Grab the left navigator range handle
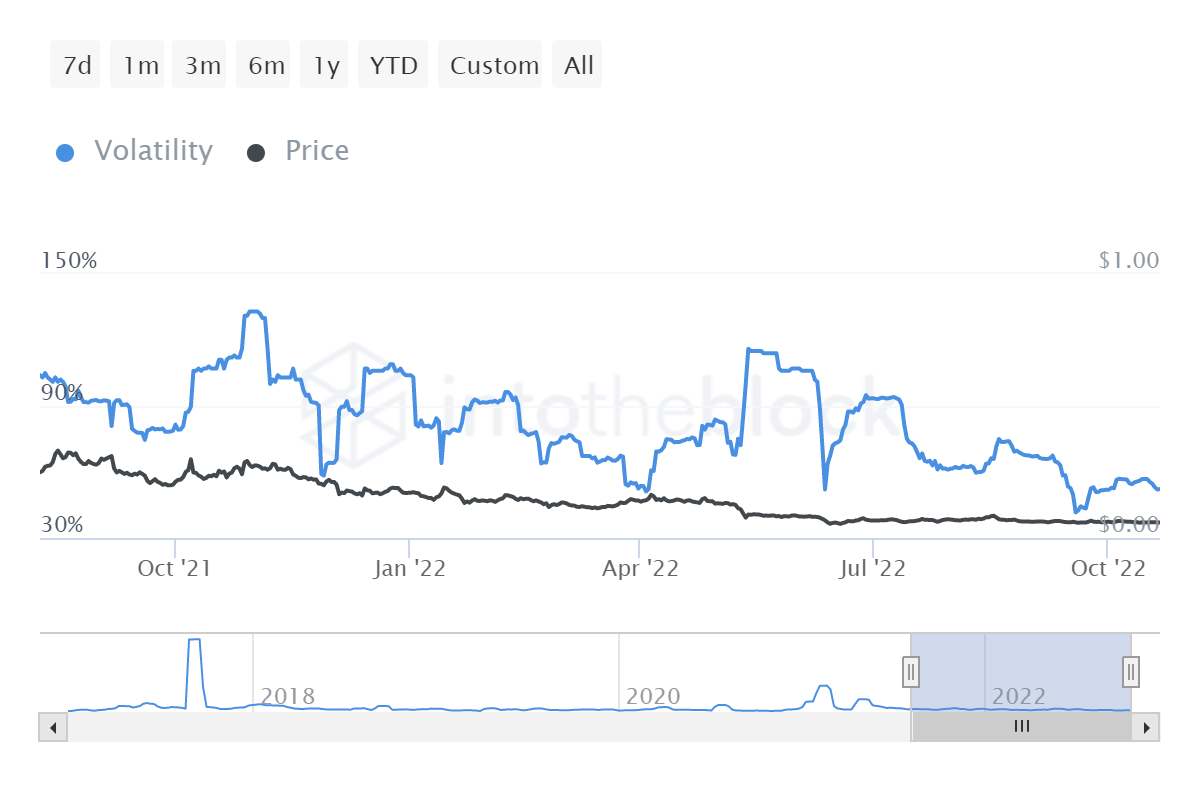 [x=911, y=671]
